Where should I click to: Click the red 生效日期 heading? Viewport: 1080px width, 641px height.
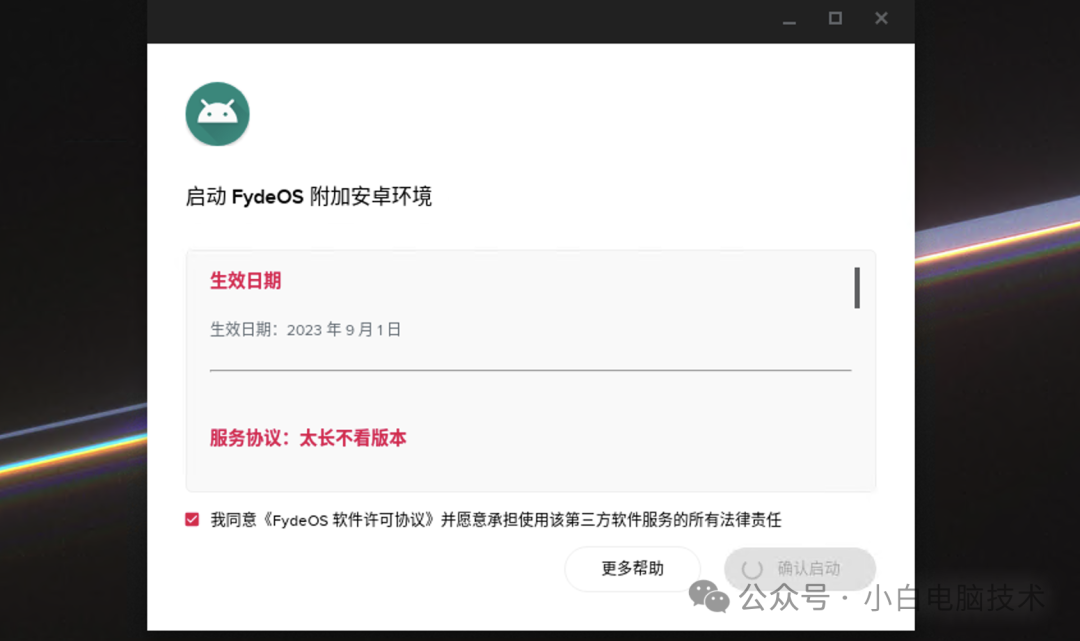coord(246,281)
